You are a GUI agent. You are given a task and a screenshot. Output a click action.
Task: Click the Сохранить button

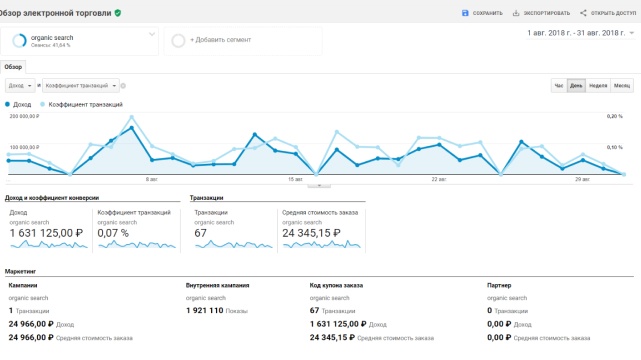tap(482, 13)
